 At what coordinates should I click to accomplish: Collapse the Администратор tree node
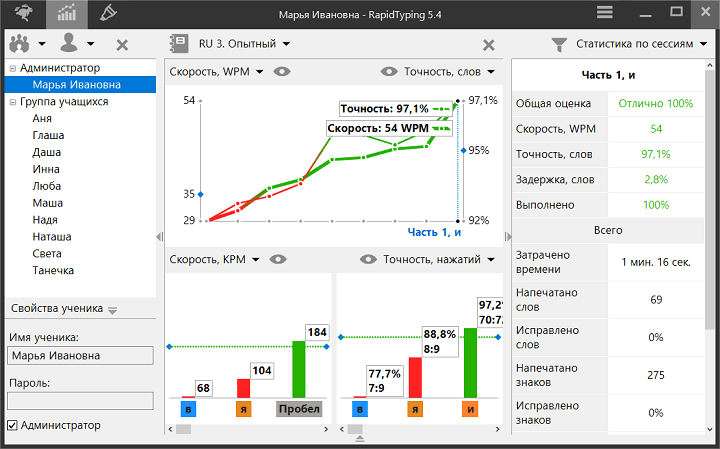point(13,68)
